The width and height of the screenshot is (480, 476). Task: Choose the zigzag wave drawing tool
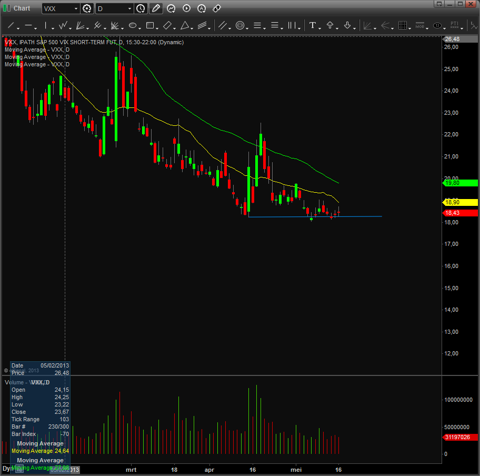click(x=63, y=25)
